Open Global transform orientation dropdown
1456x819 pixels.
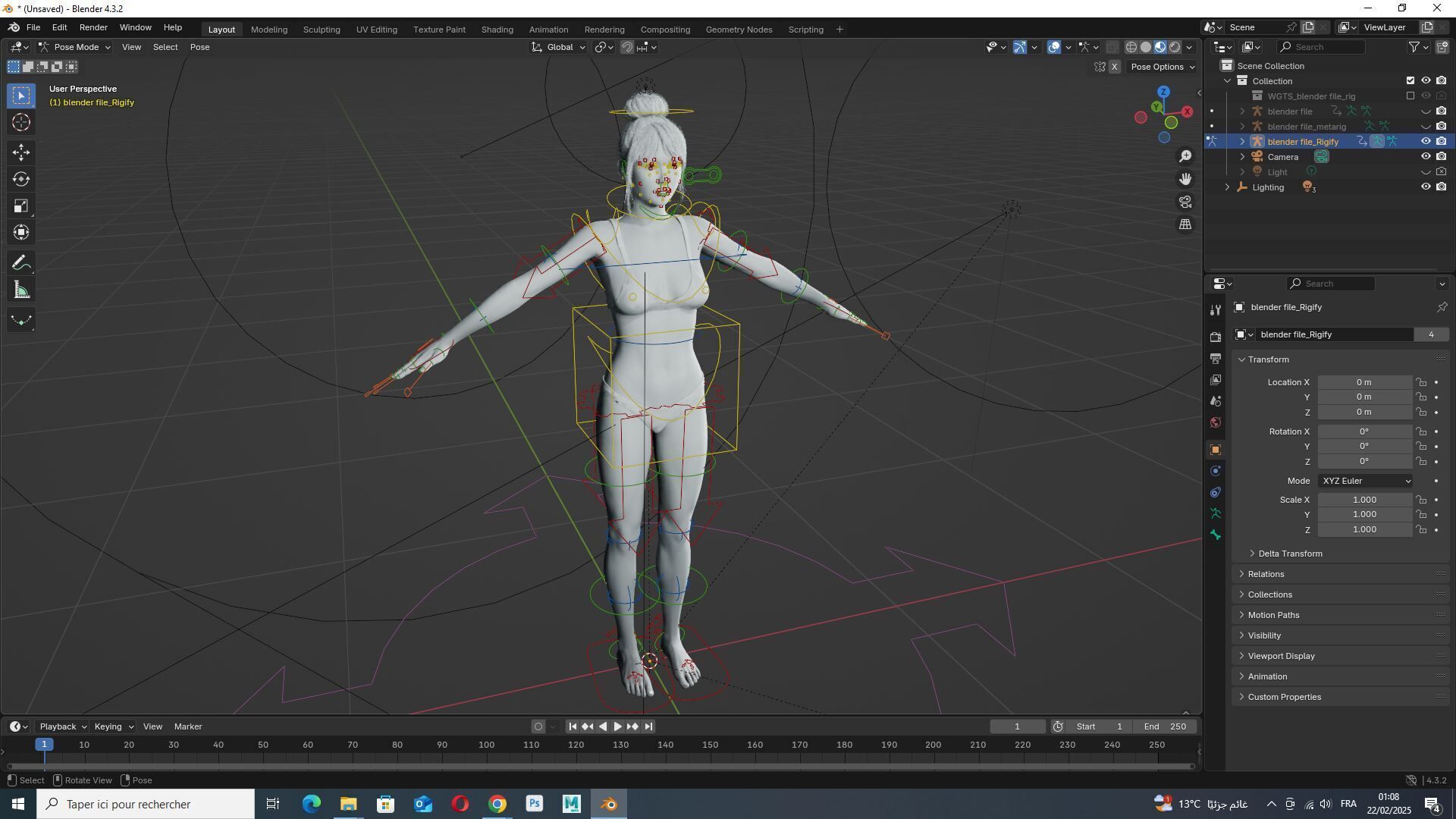coord(559,47)
